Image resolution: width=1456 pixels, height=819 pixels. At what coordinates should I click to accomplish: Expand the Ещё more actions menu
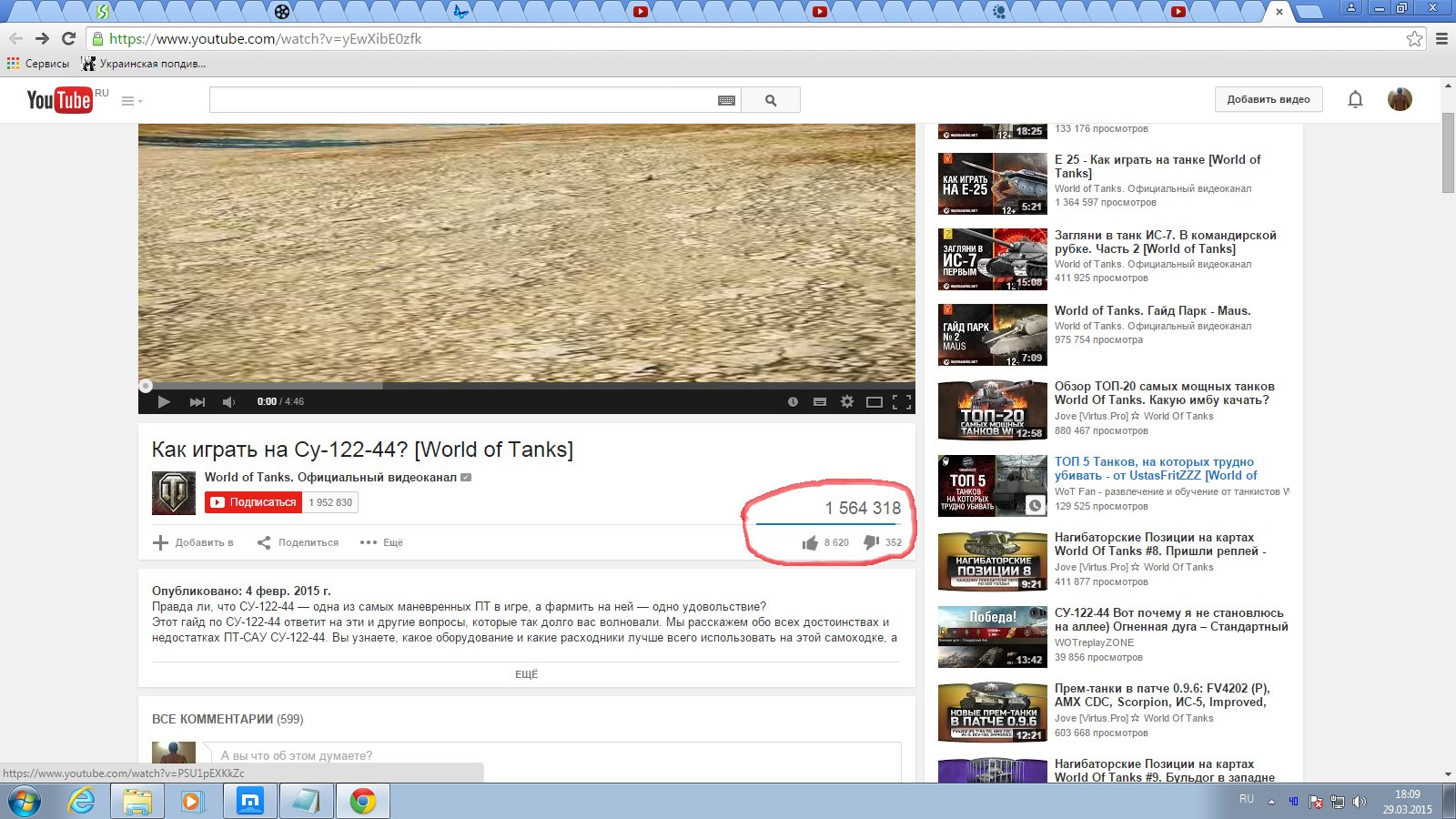tap(381, 542)
